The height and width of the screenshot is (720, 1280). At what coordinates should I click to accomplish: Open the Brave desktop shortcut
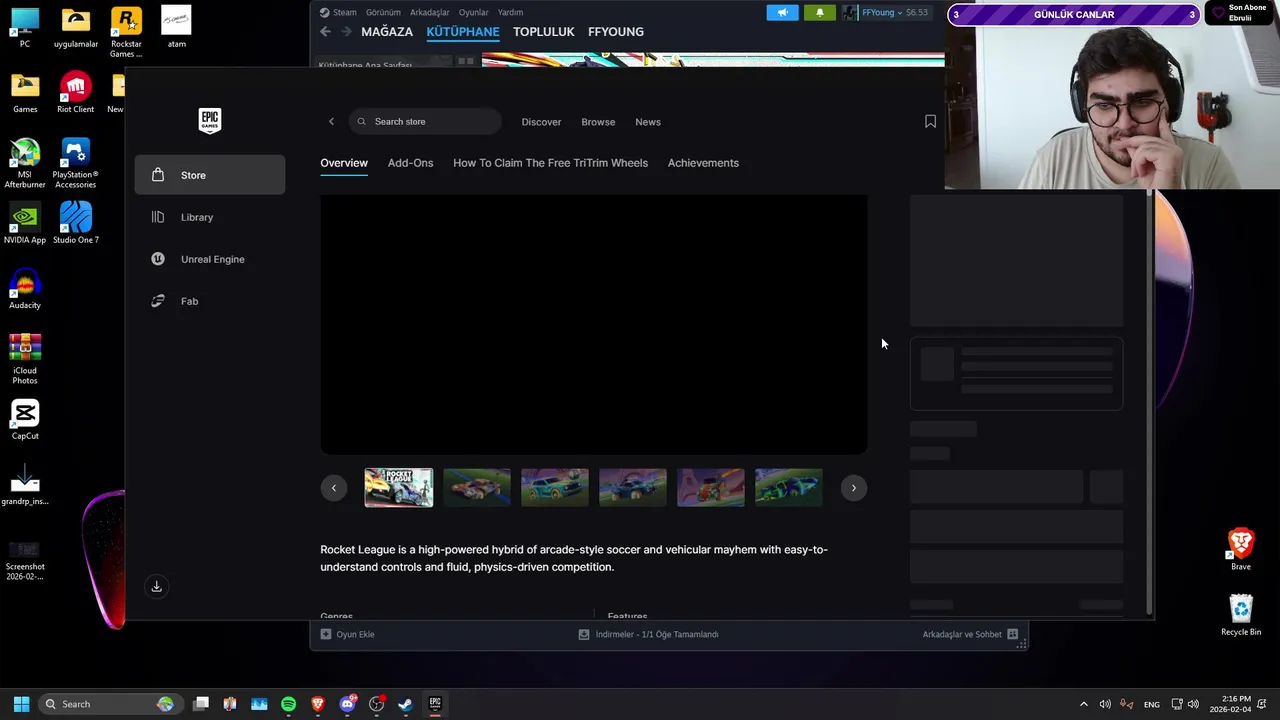1241,549
